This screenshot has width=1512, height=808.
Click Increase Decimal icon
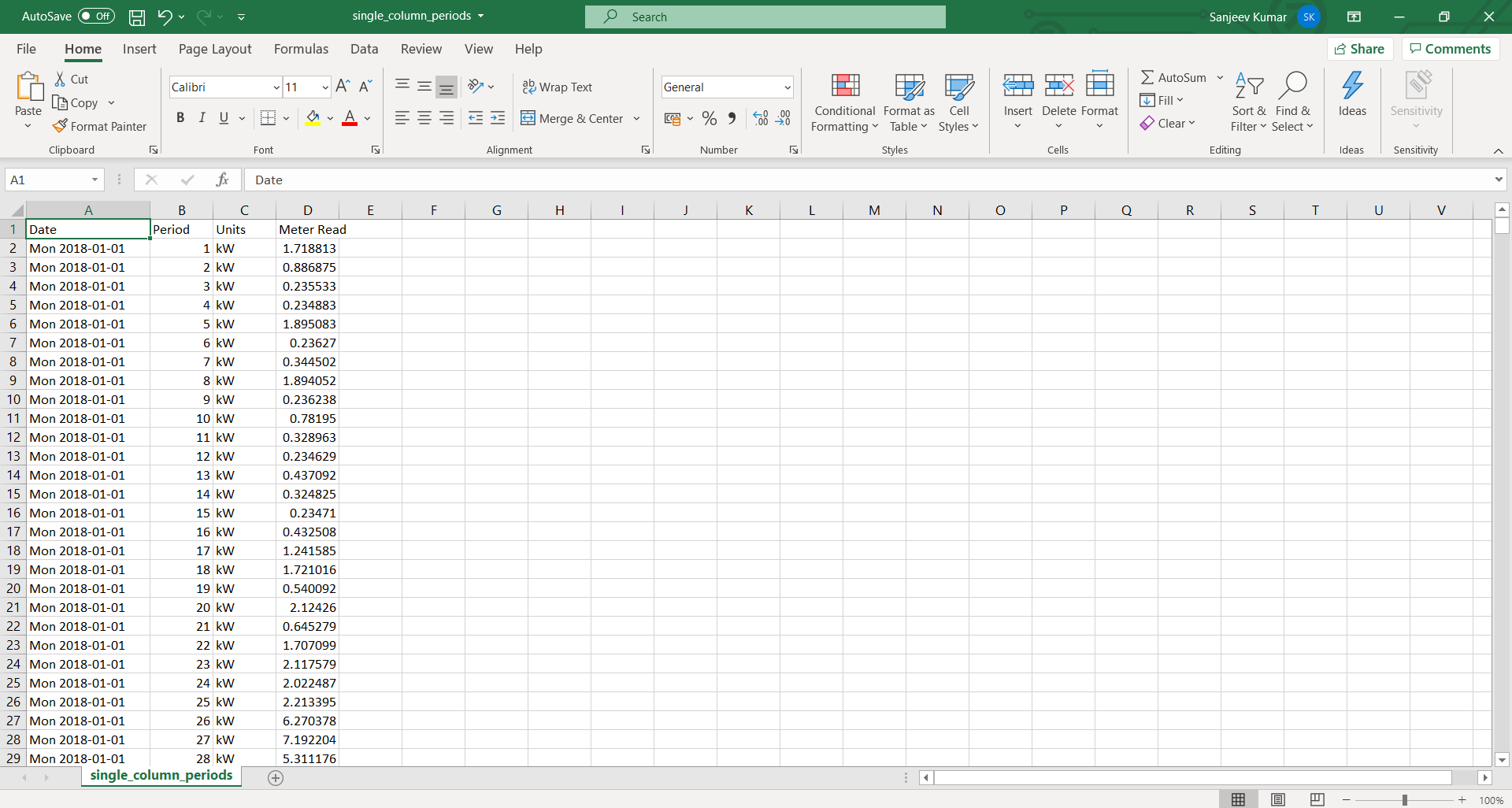point(761,118)
